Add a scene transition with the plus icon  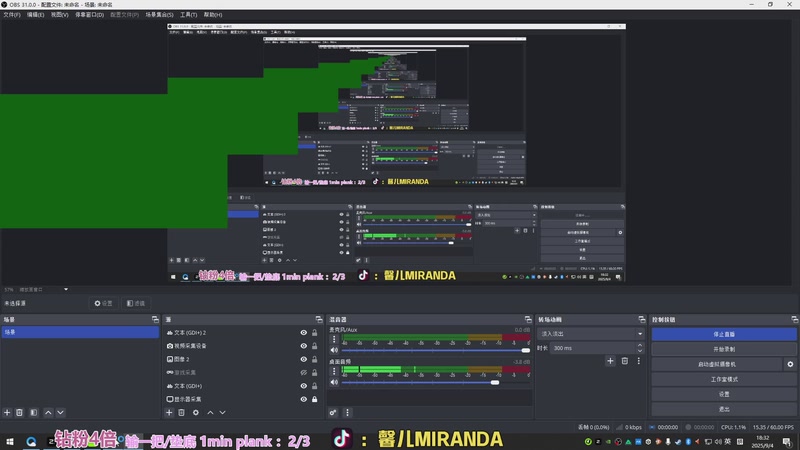pyautogui.click(x=610, y=361)
